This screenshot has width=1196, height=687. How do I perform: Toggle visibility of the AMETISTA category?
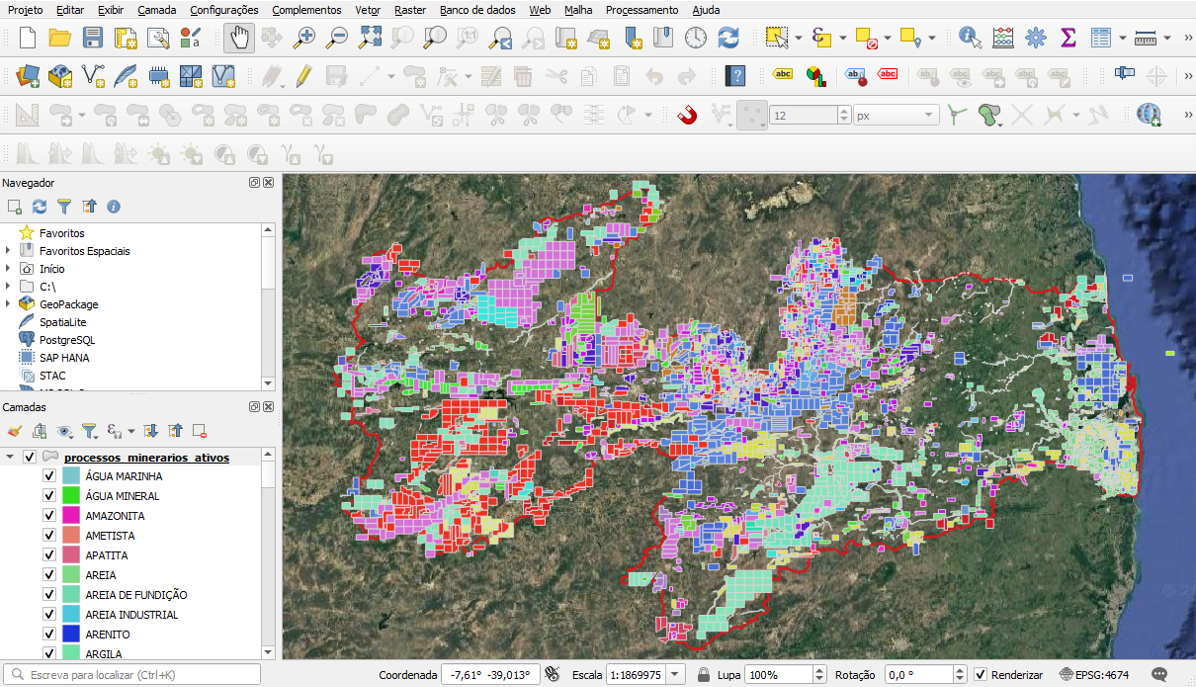tap(49, 535)
